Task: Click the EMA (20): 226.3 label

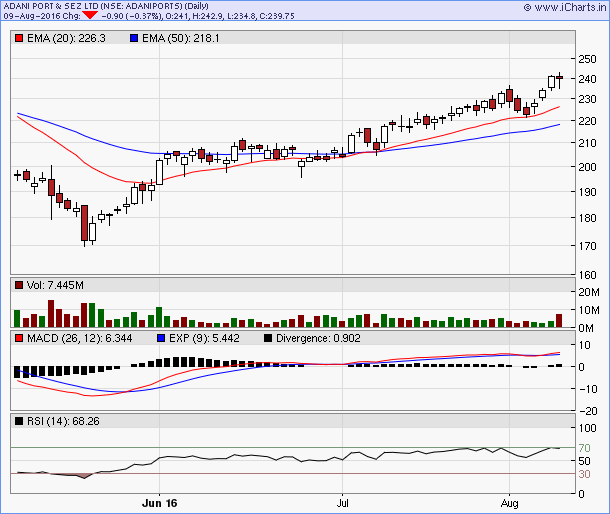Action: pos(66,38)
